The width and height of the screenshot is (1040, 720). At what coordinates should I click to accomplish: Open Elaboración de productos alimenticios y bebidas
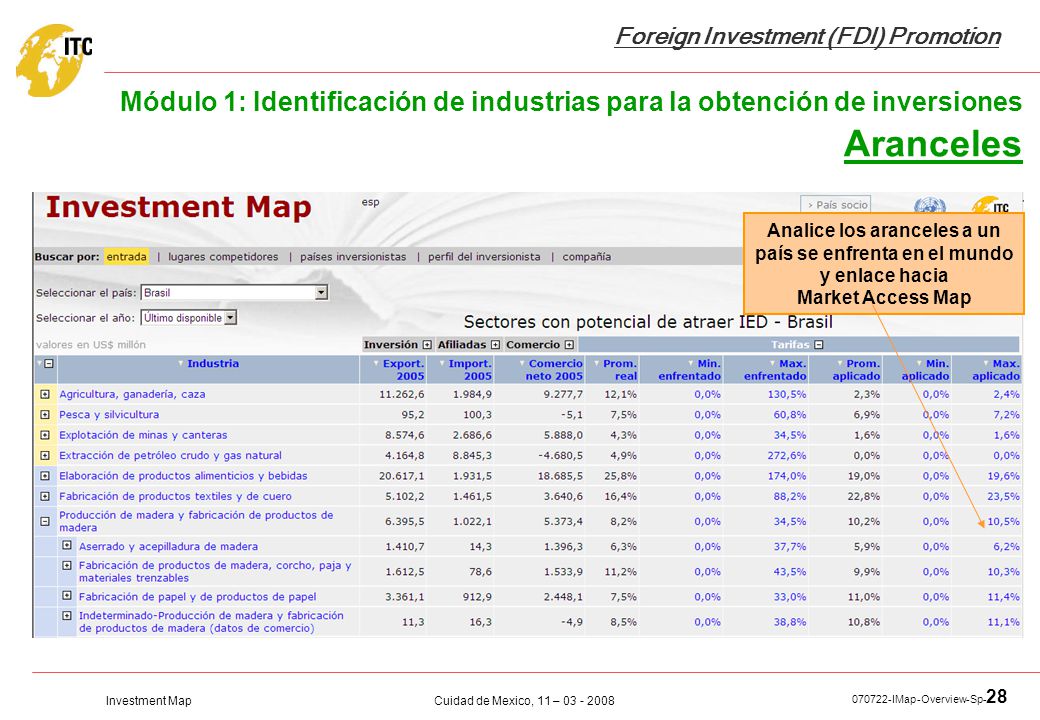click(x=183, y=476)
